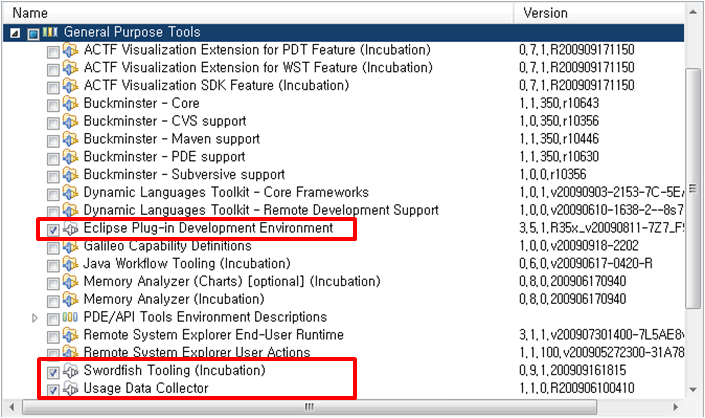The height and width of the screenshot is (418, 705).
Task: Click the Memory Analyzer (Incubation) feature icon
Action: click(x=70, y=300)
